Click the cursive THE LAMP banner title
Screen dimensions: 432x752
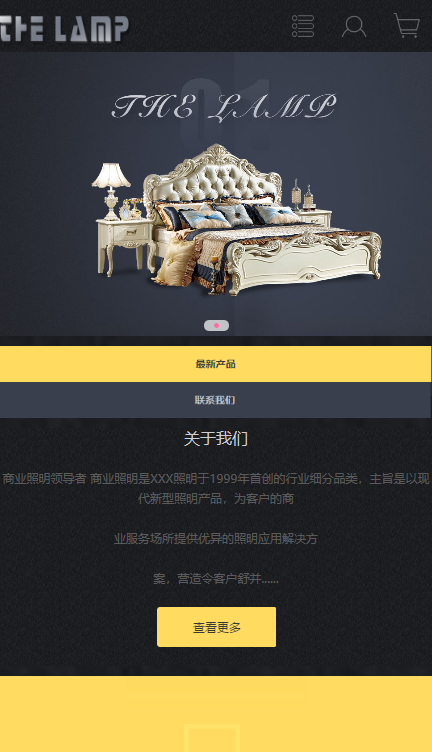tap(223, 106)
